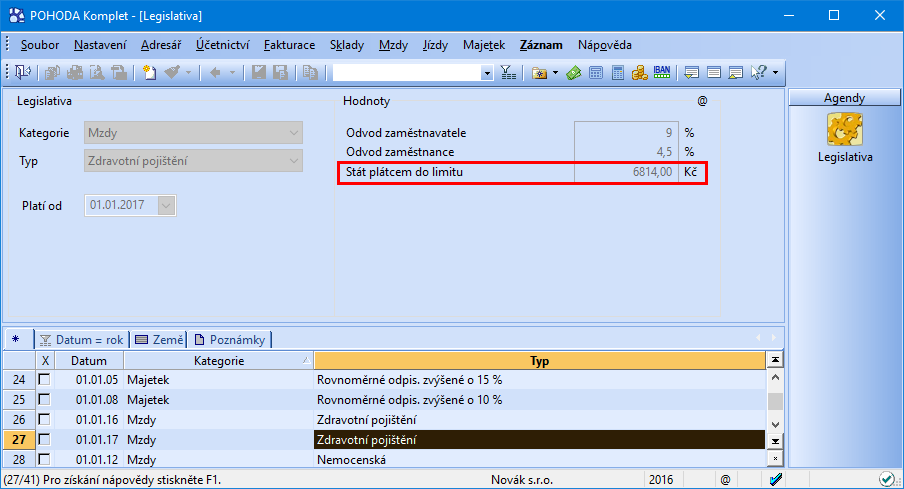
Task: Expand the toolbar search combo box arrow
Action: coord(487,73)
